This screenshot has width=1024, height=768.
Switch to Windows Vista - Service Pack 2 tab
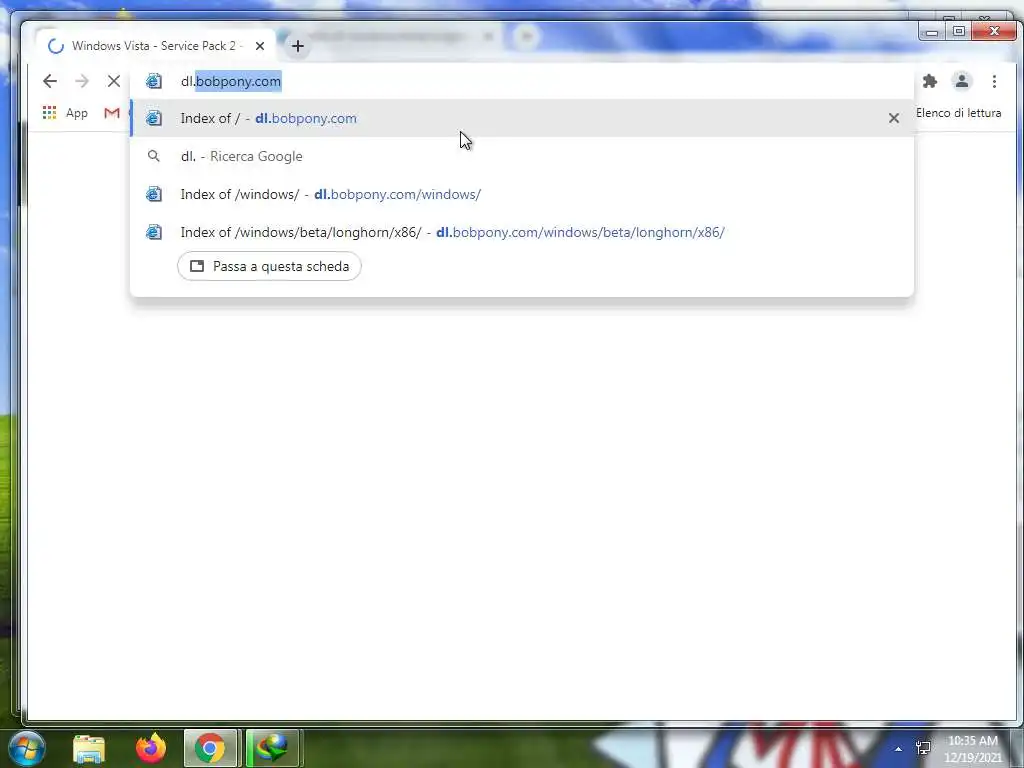coord(157,46)
